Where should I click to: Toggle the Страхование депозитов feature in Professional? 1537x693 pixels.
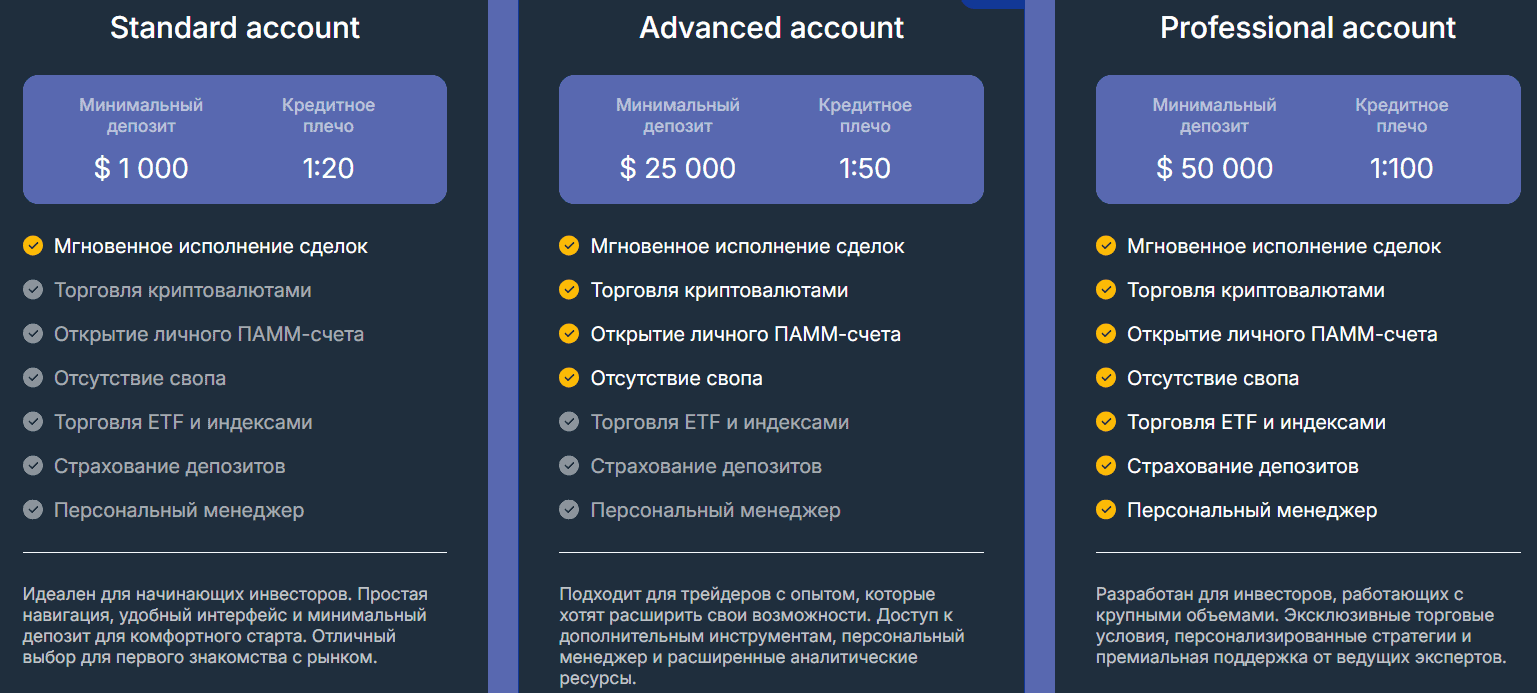pyautogui.click(x=1106, y=465)
